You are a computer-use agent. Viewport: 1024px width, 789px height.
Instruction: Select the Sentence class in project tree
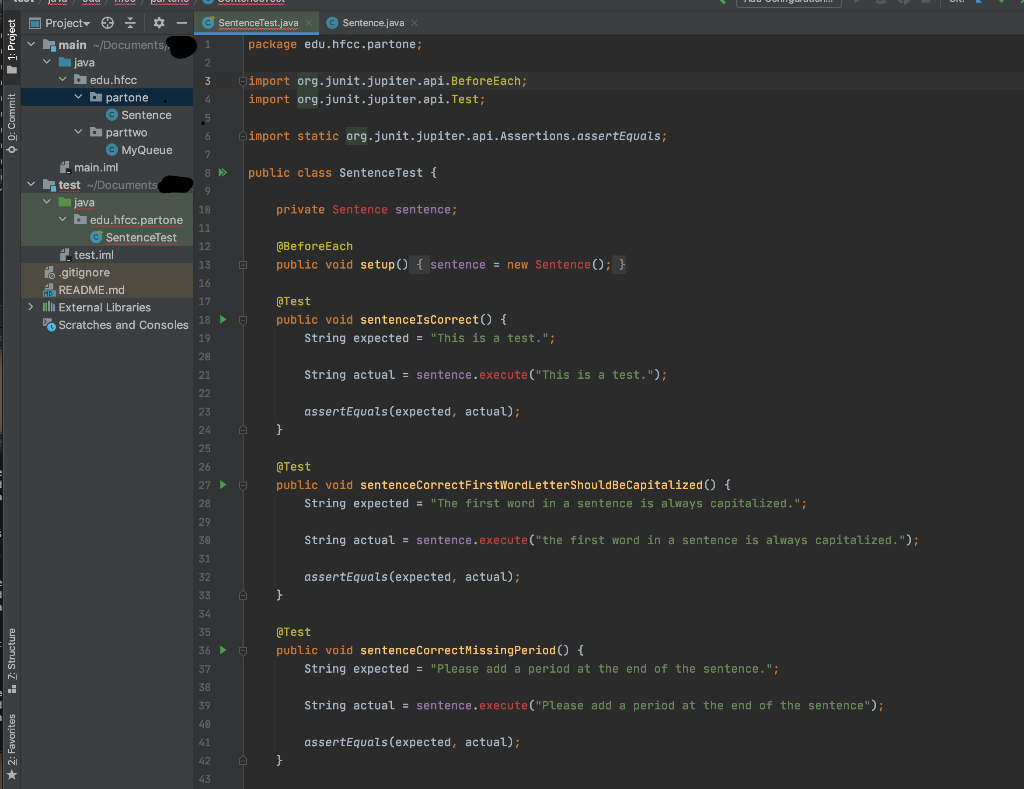tap(138, 115)
